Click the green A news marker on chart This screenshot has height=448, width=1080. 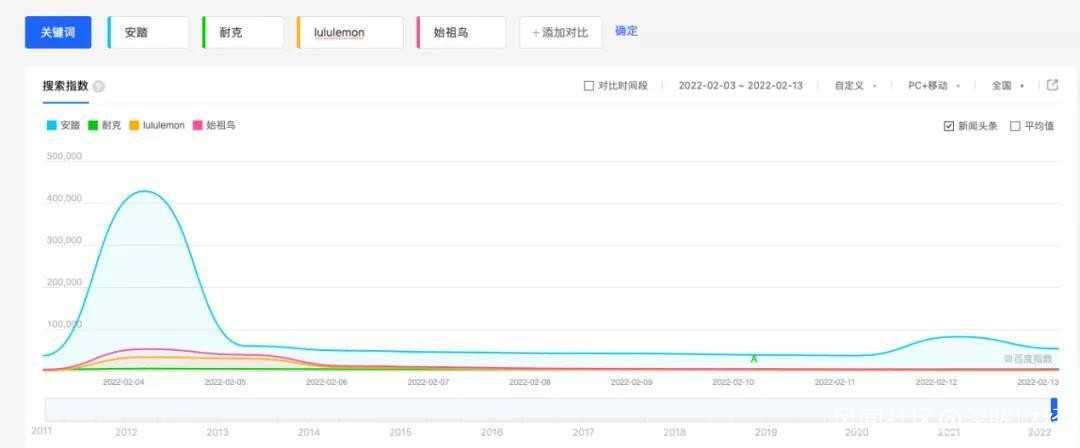click(754, 359)
